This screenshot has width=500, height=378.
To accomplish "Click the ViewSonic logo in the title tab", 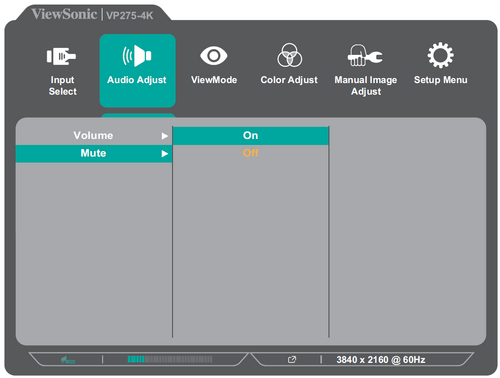I will coord(64,14).
